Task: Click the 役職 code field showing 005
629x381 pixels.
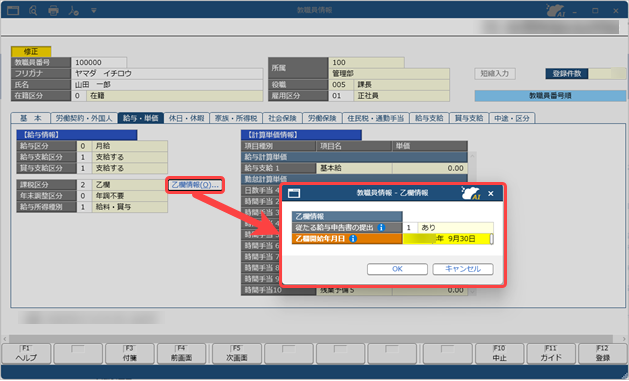Action: (x=340, y=85)
